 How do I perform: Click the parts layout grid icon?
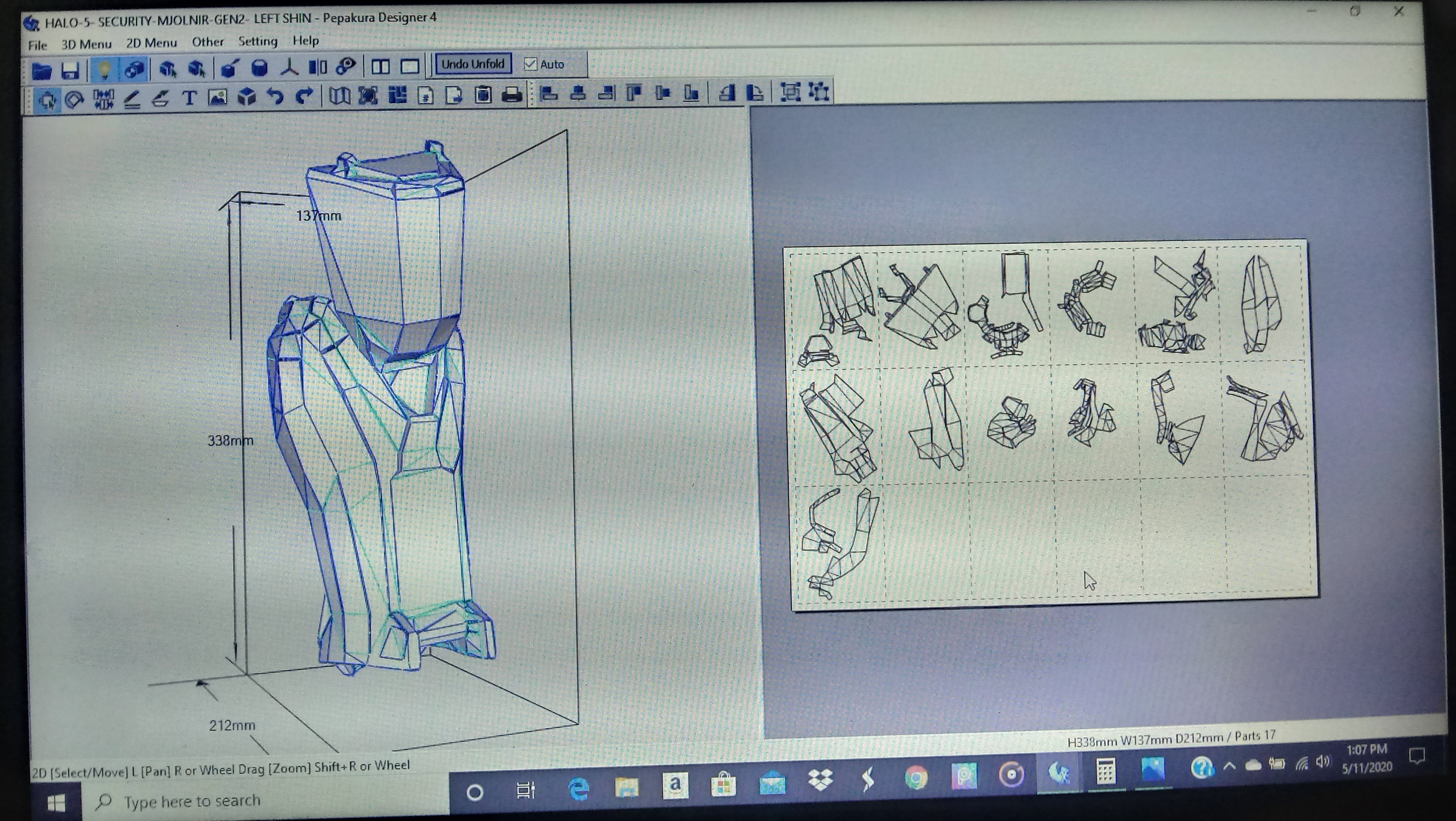(x=398, y=95)
